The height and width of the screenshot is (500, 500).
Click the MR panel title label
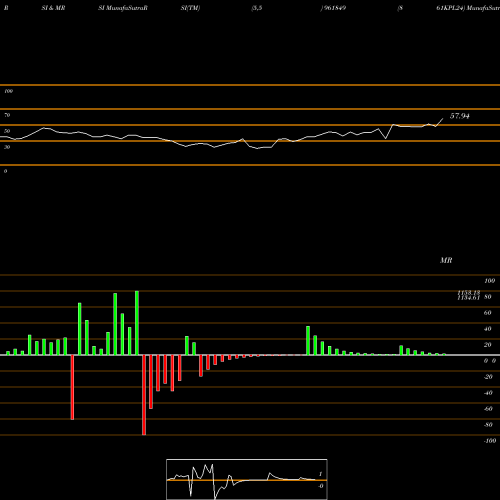(446, 260)
